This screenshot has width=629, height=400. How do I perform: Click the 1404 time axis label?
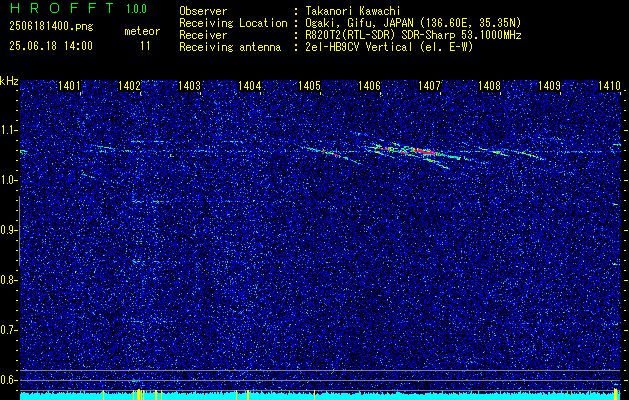point(249,85)
